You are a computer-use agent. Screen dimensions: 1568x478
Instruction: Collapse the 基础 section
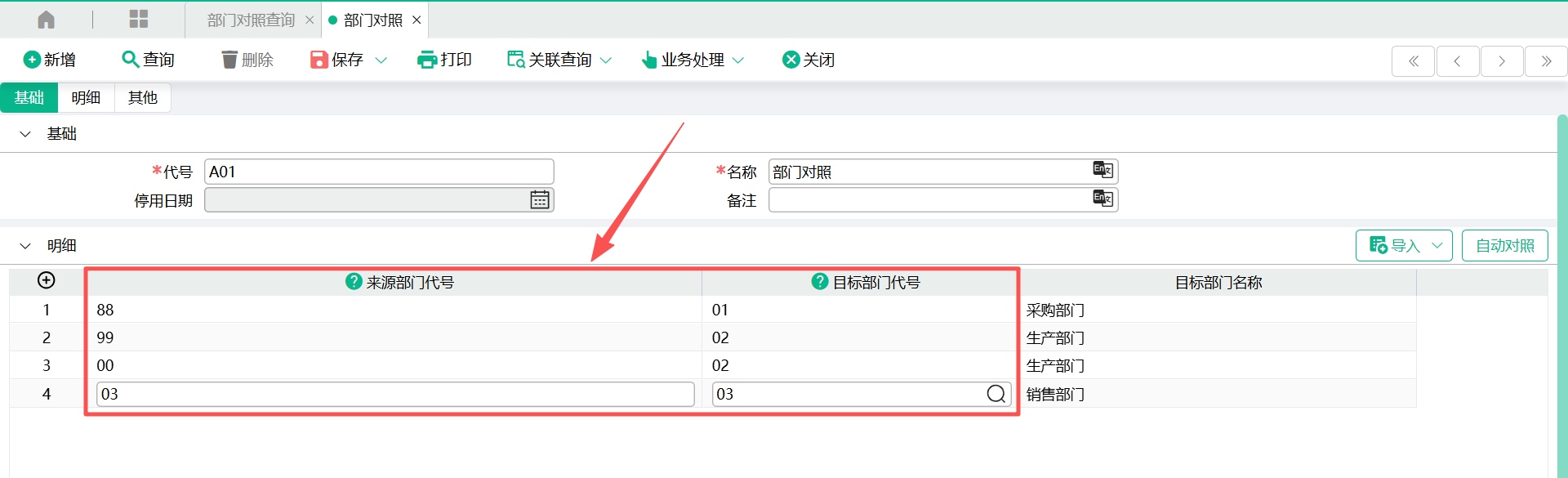pos(25,134)
